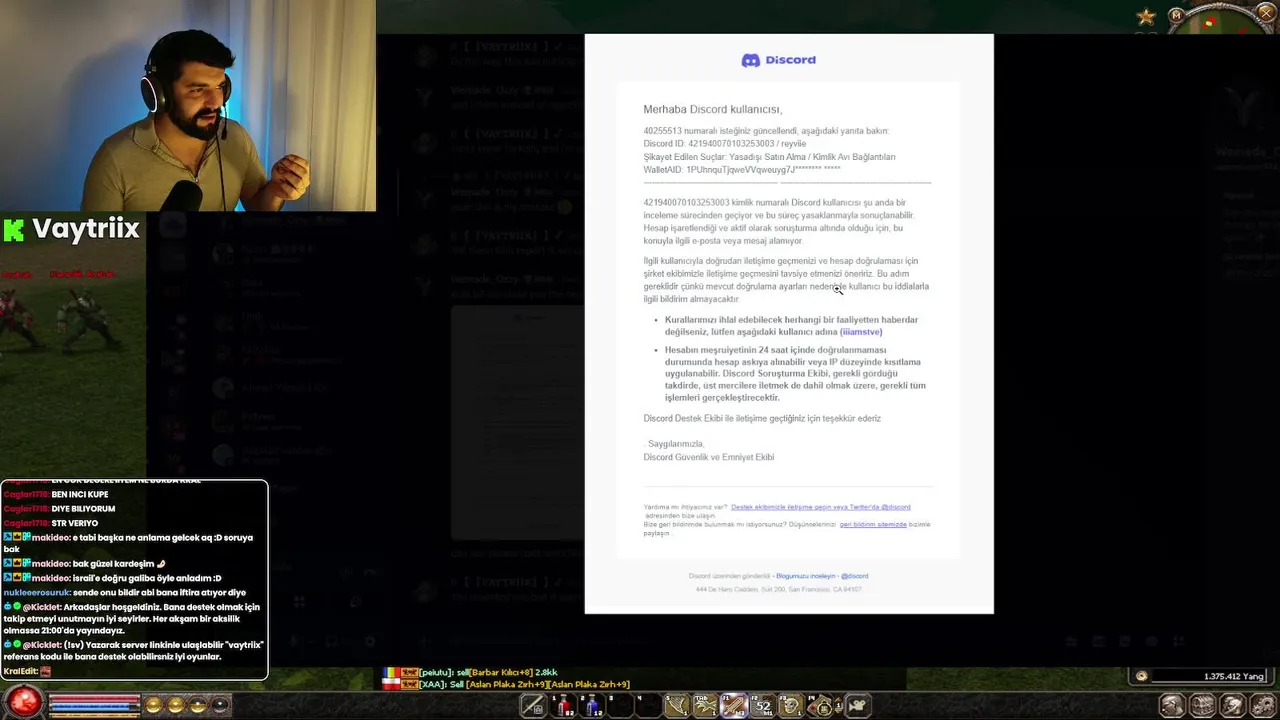Click the 'Discord Güvenlik ve Emniyet Ekibi' signature
The image size is (1280, 720).
click(709, 457)
